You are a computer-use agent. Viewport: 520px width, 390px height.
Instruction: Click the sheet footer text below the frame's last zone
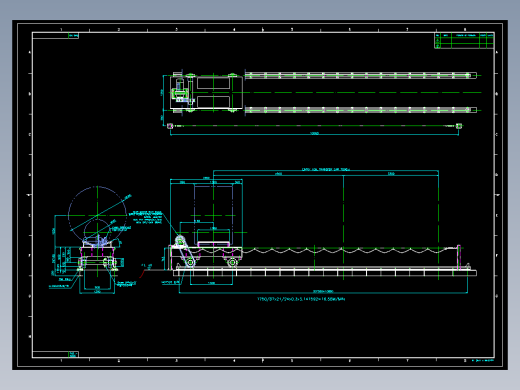483,360
